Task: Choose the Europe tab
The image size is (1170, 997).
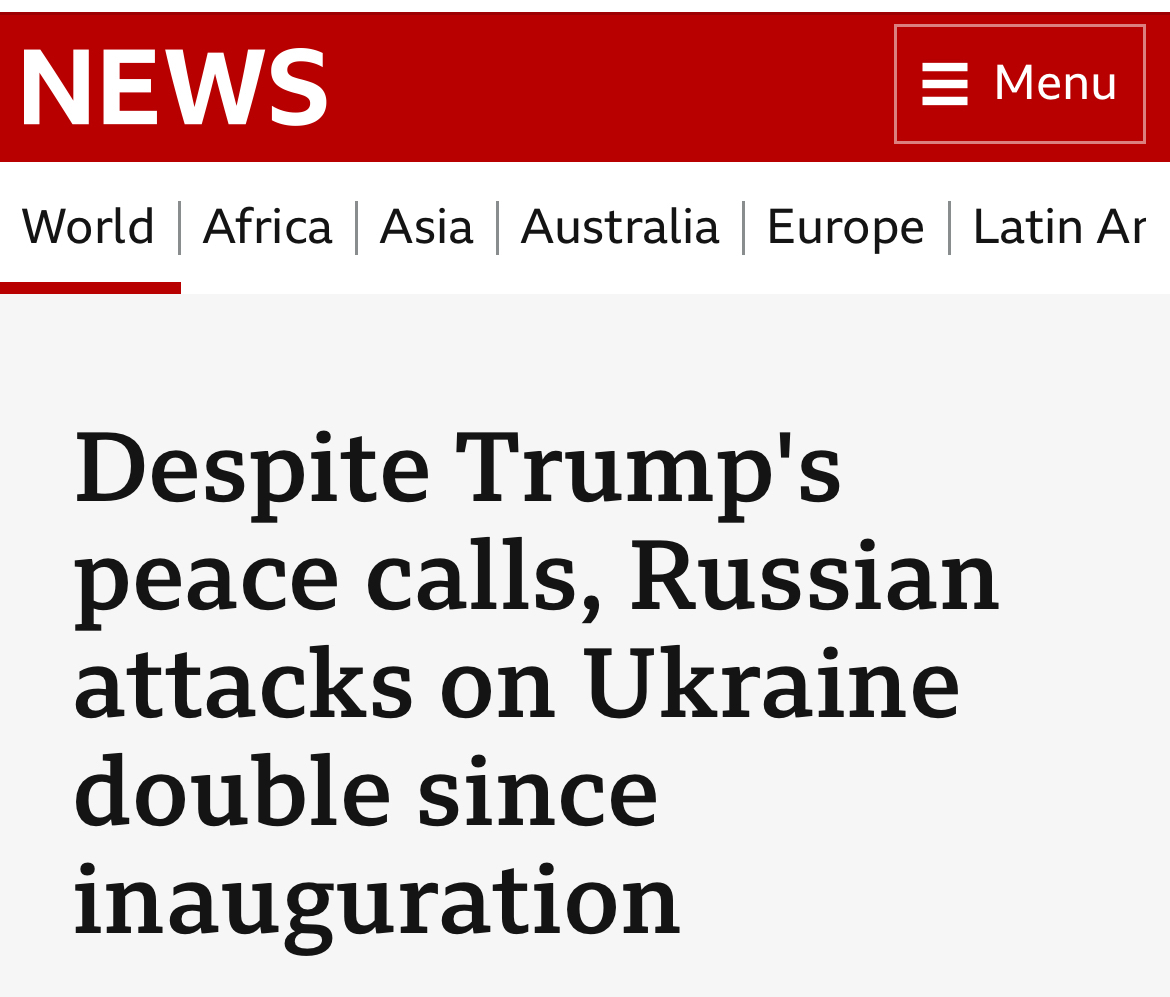Action: pyautogui.click(x=845, y=226)
